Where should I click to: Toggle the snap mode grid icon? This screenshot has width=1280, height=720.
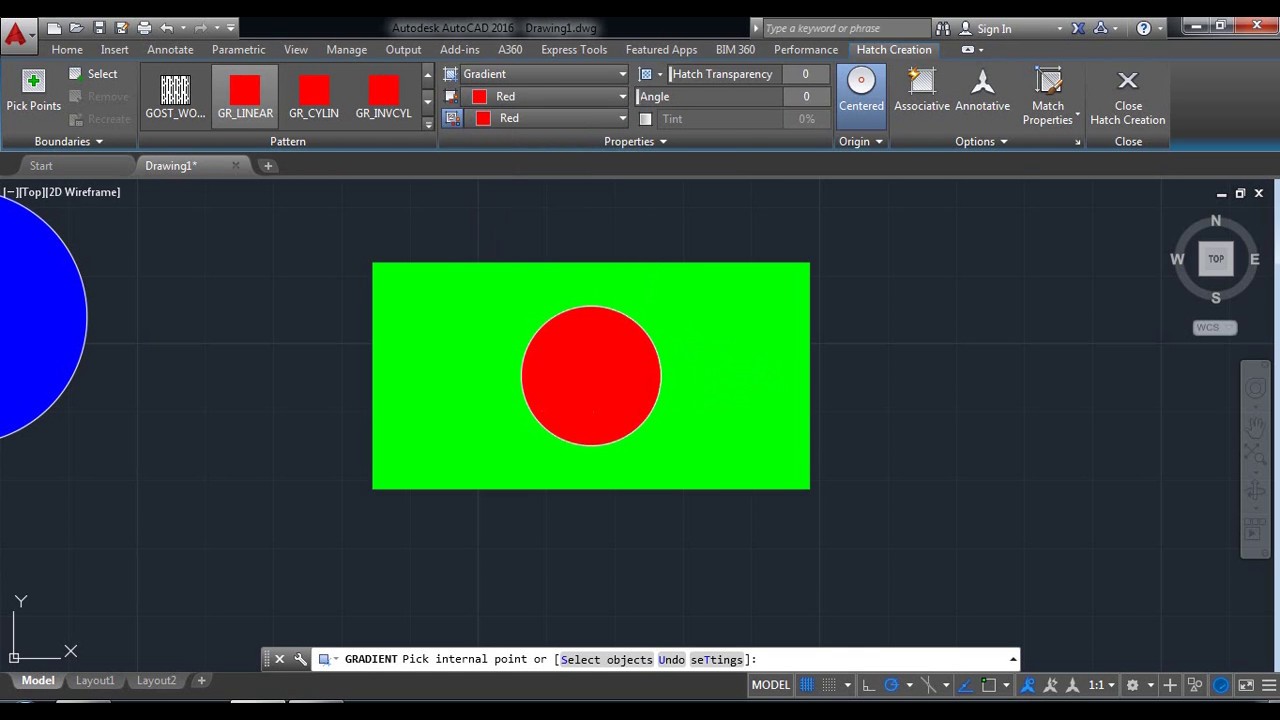pyautogui.click(x=829, y=685)
